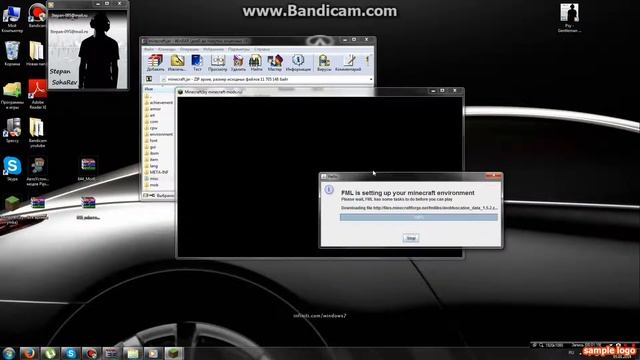Switch to the Minecraft block taskbar icon
This screenshot has height=360, width=640.
tap(174, 353)
